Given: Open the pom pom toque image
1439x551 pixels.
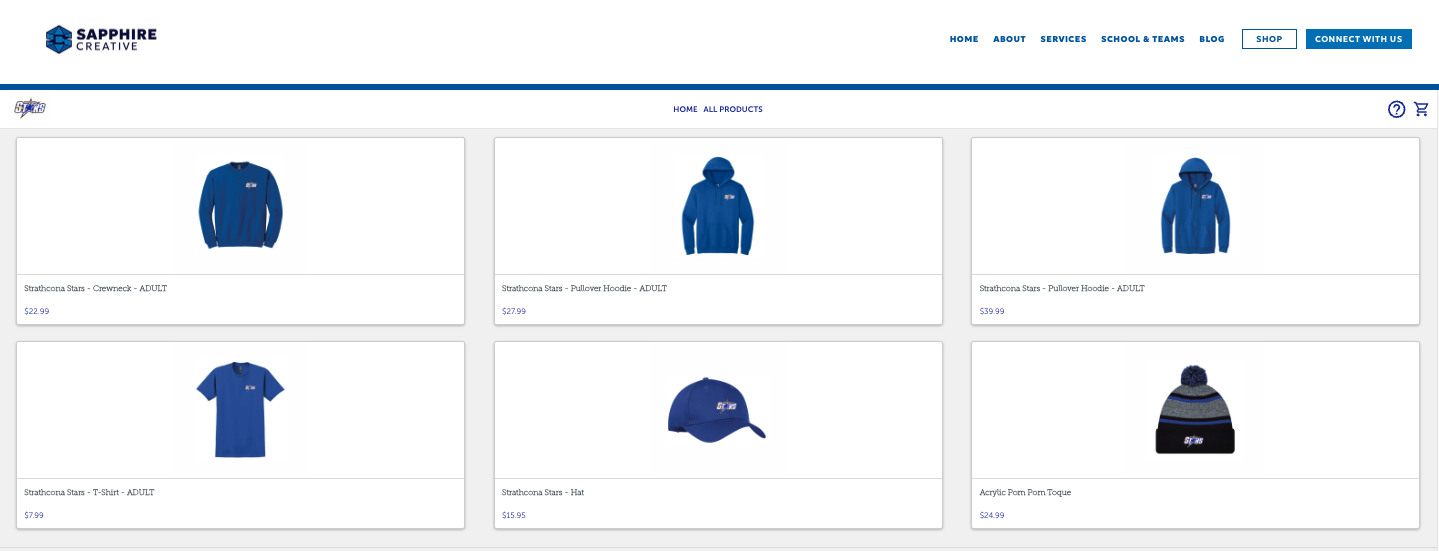Looking at the screenshot, I should (1195, 409).
